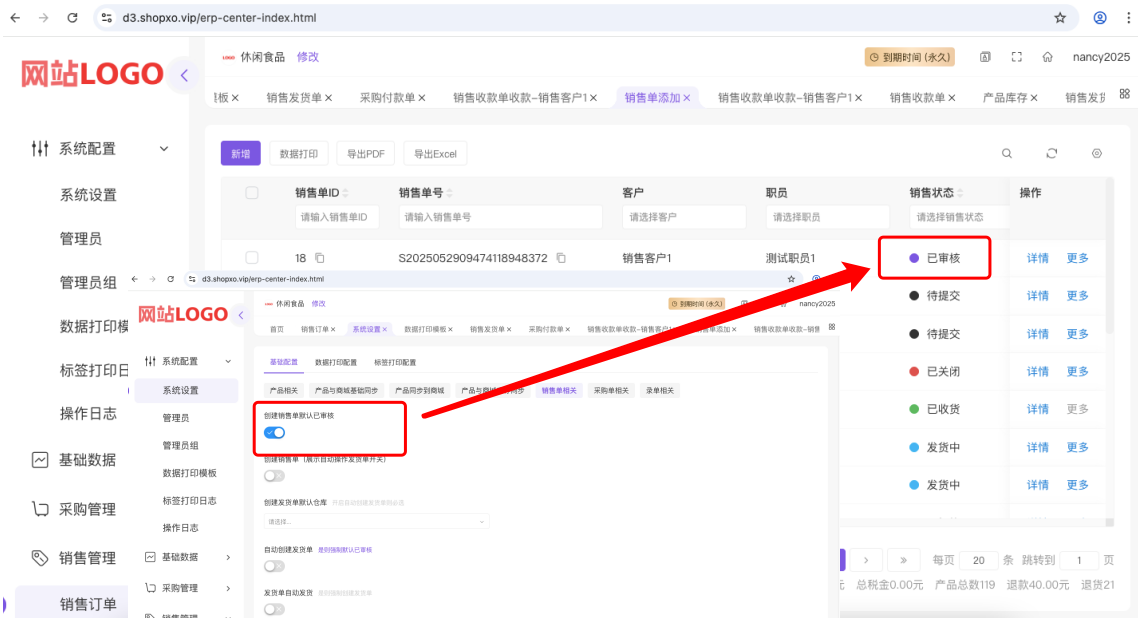Check the select-all checkbox in the sales table header

tap(252, 193)
